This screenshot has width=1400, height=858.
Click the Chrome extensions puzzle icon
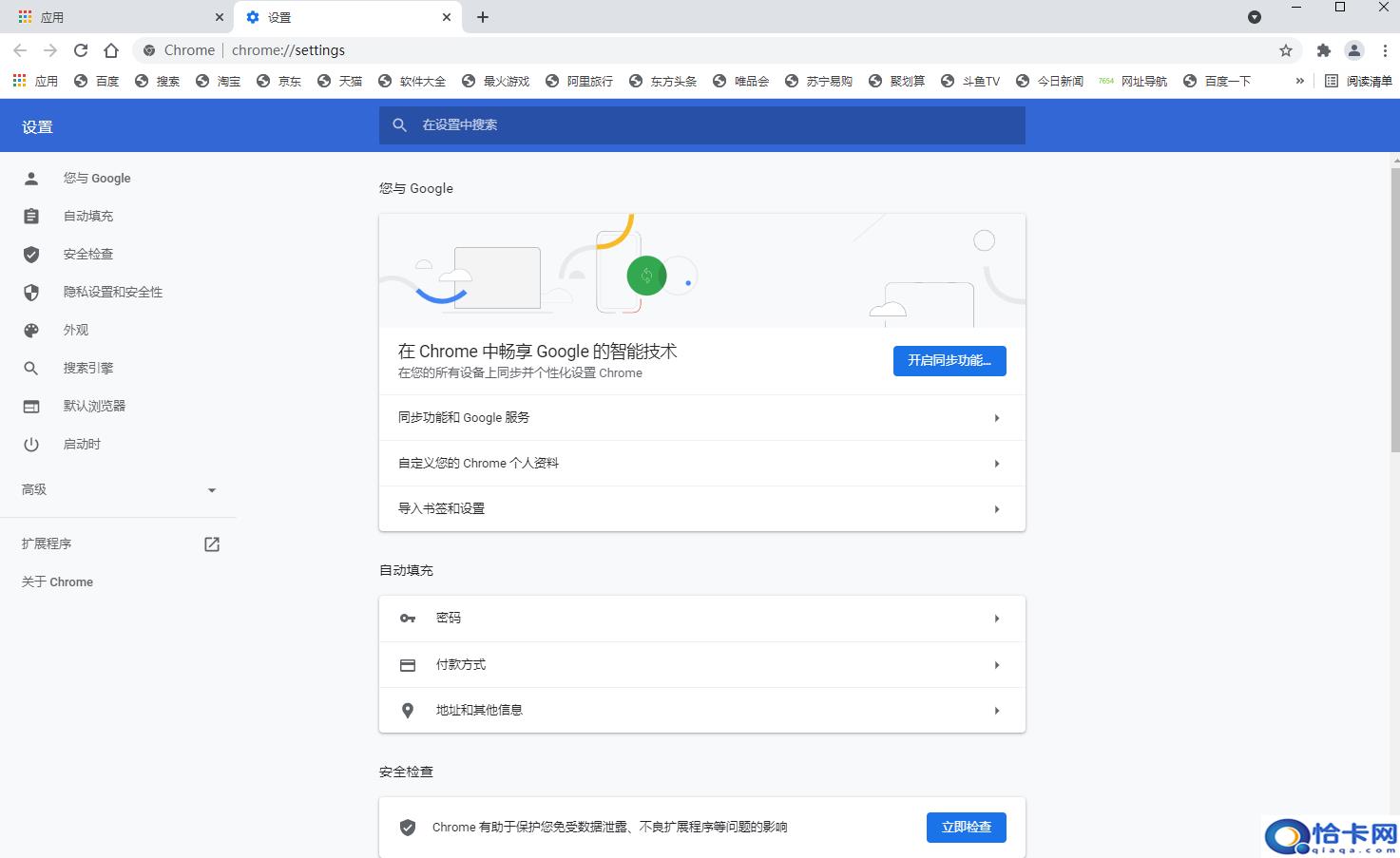point(1323,50)
